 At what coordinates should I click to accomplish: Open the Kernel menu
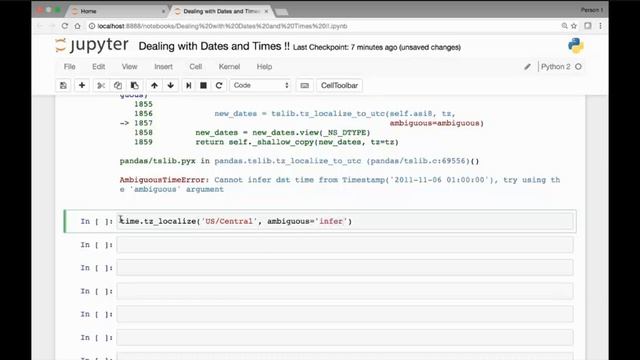[x=229, y=67]
